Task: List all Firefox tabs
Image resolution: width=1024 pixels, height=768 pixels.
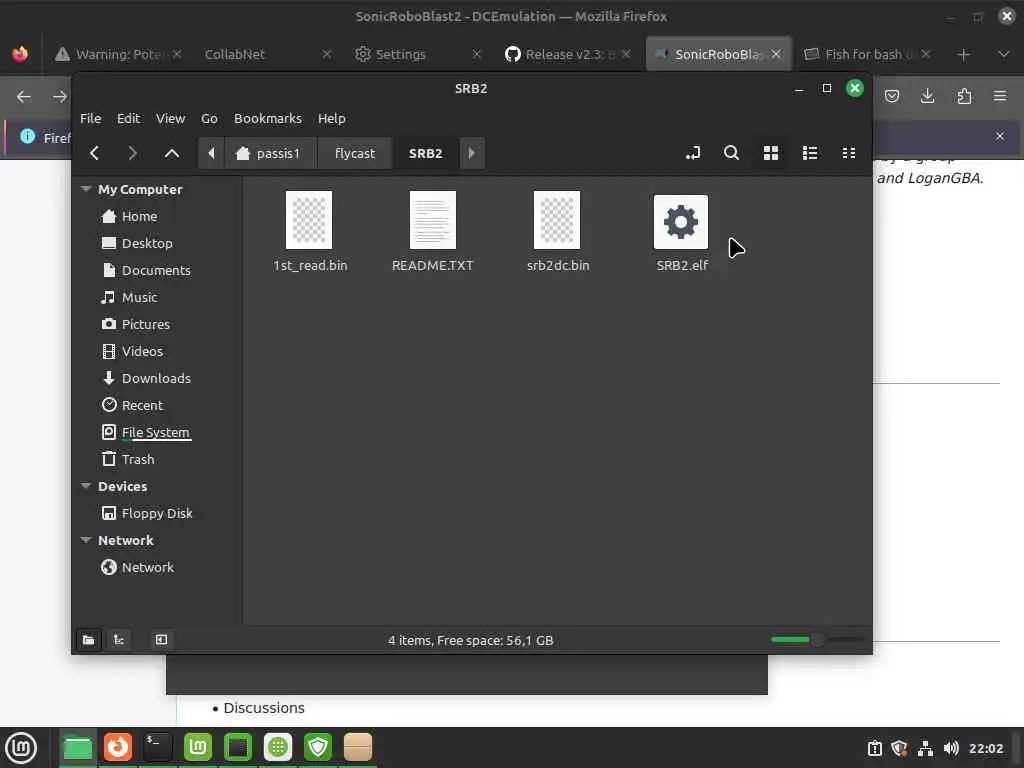Action: pyautogui.click(x=1004, y=55)
